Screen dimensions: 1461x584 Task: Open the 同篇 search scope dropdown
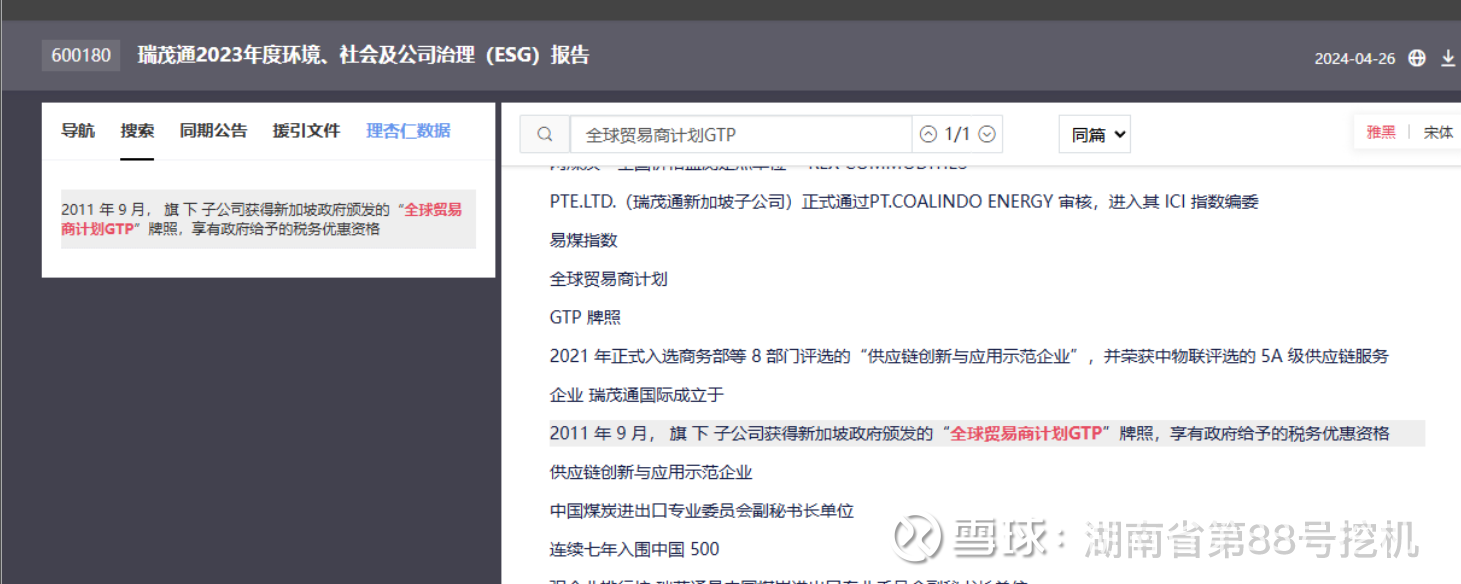[x=1095, y=134]
